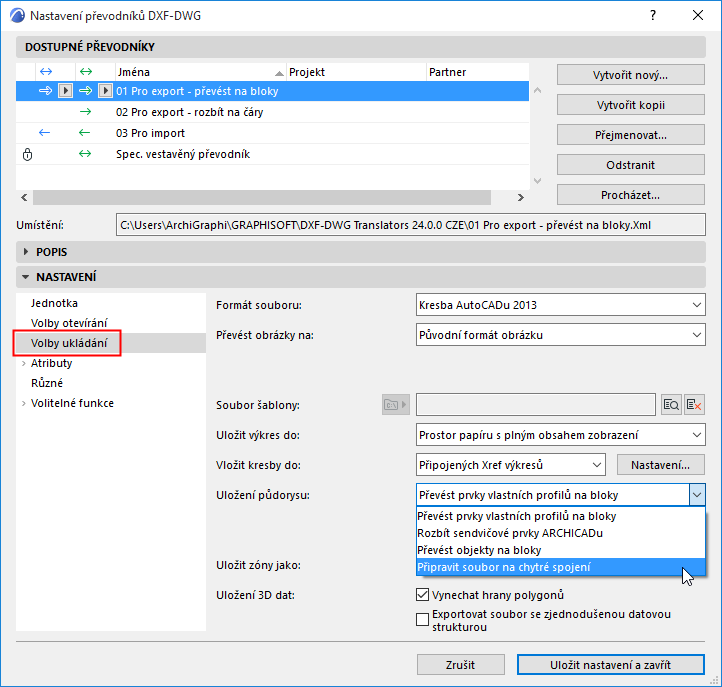The height and width of the screenshot is (687, 722).
Task: Select 01 Pro export - převést na bloky
Action: pos(272,91)
